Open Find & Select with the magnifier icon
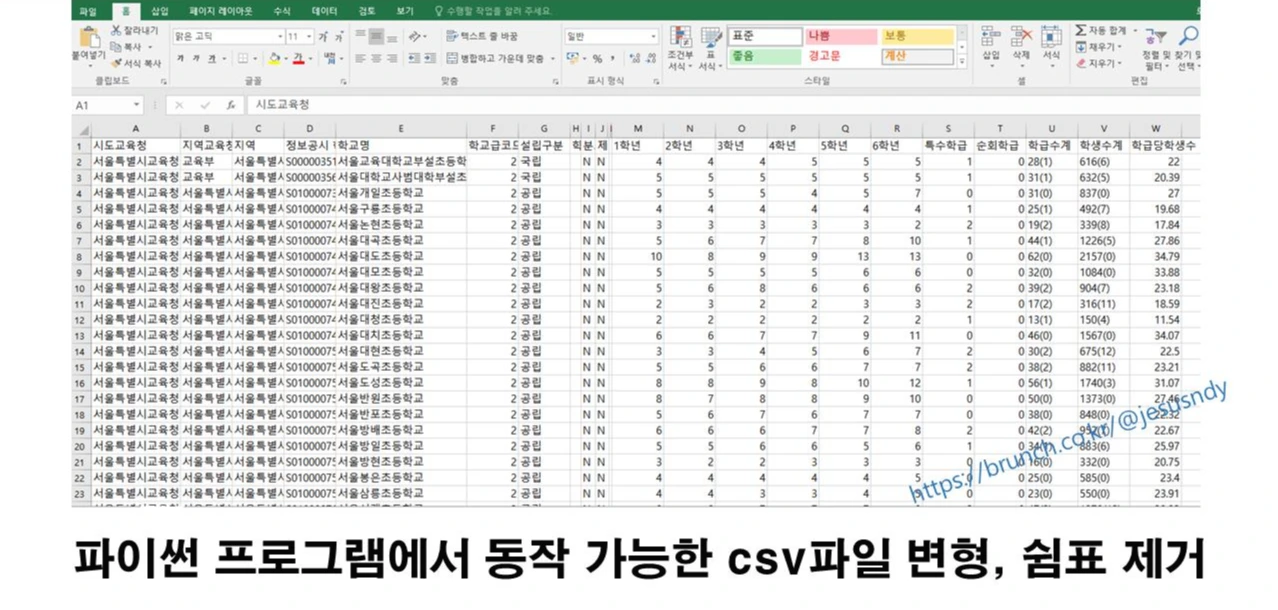 click(x=1190, y=32)
